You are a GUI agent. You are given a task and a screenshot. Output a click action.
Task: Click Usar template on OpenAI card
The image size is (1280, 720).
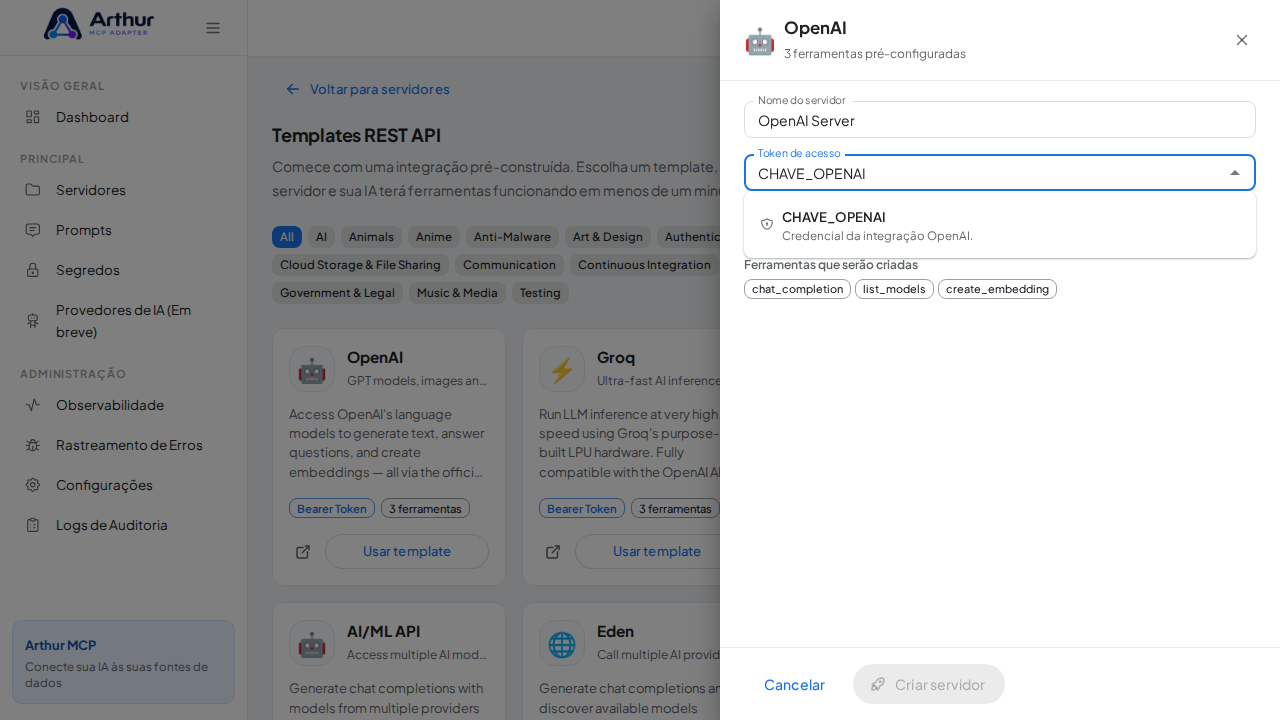point(407,552)
